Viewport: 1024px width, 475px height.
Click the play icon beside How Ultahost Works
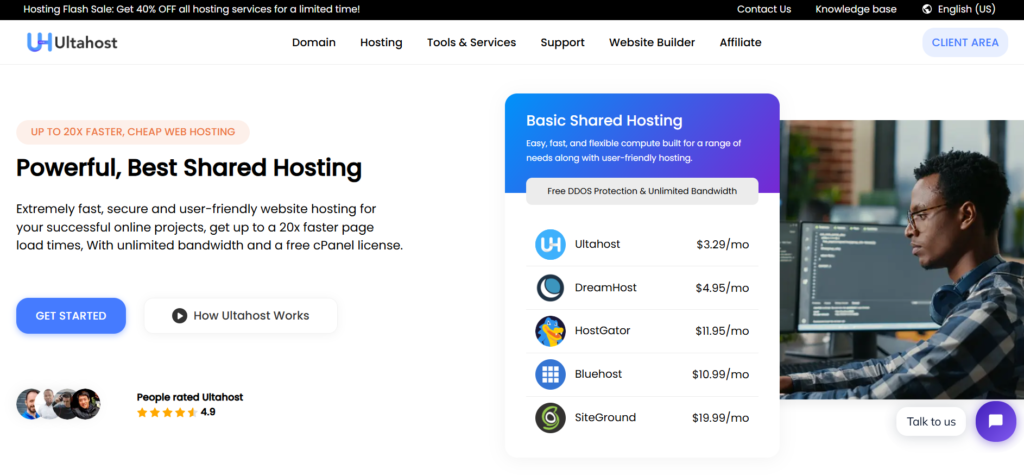click(x=179, y=316)
